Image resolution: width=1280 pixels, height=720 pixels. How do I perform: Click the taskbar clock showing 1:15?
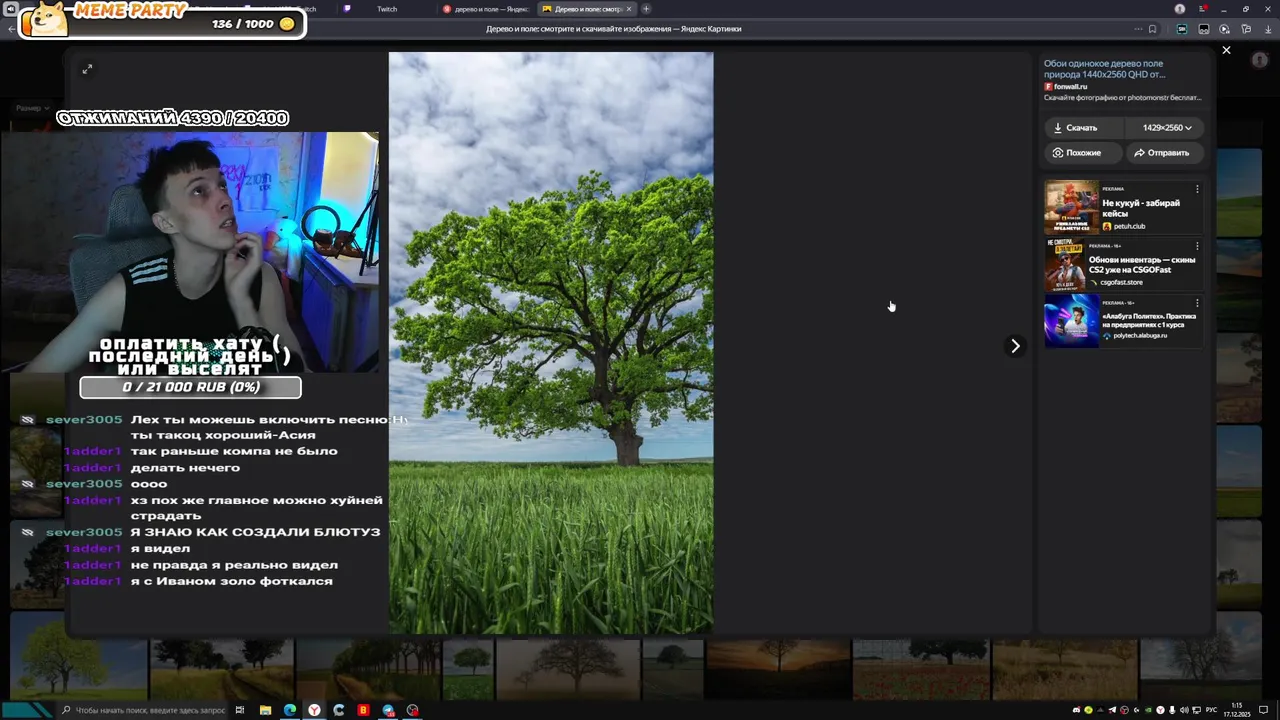[x=1237, y=710]
